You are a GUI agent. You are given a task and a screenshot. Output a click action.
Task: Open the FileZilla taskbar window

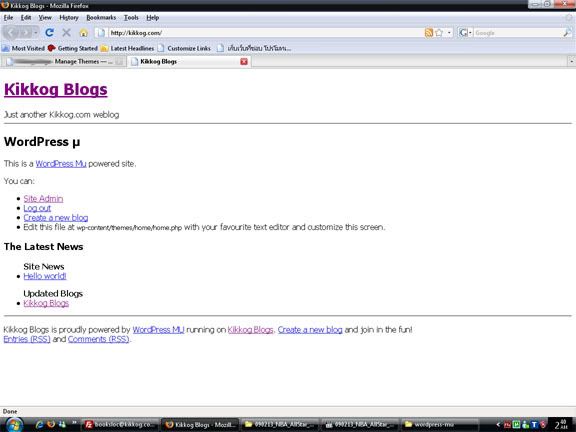119,425
